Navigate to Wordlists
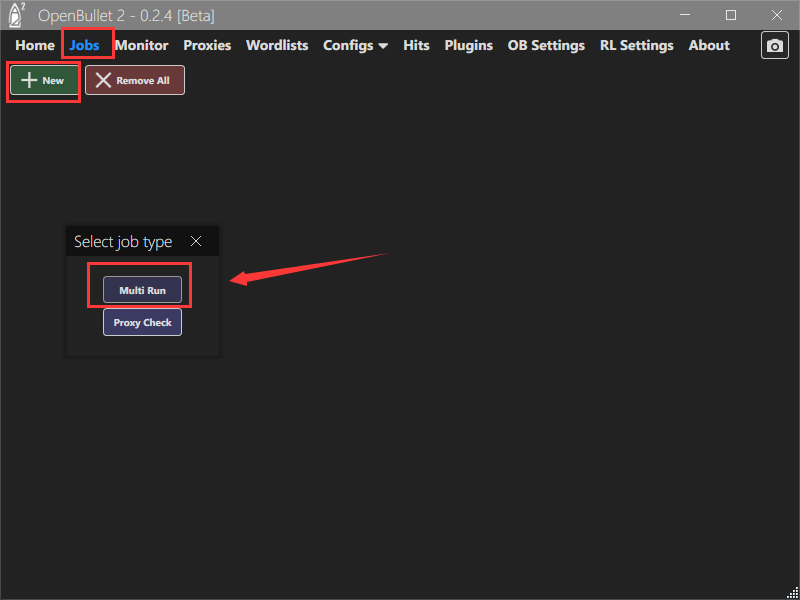Image resolution: width=800 pixels, height=600 pixels. click(x=277, y=45)
